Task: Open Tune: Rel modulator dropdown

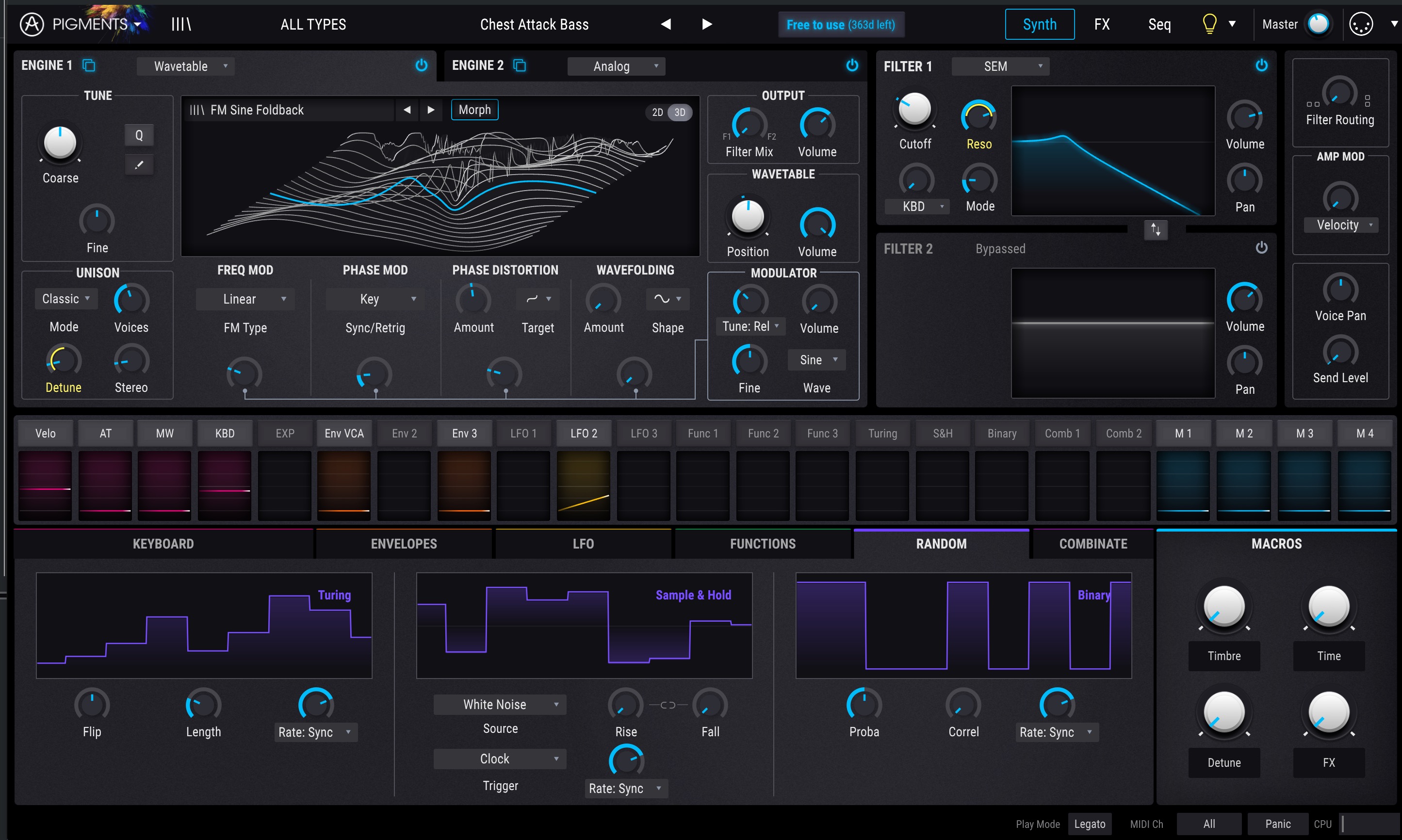Action: tap(750, 326)
